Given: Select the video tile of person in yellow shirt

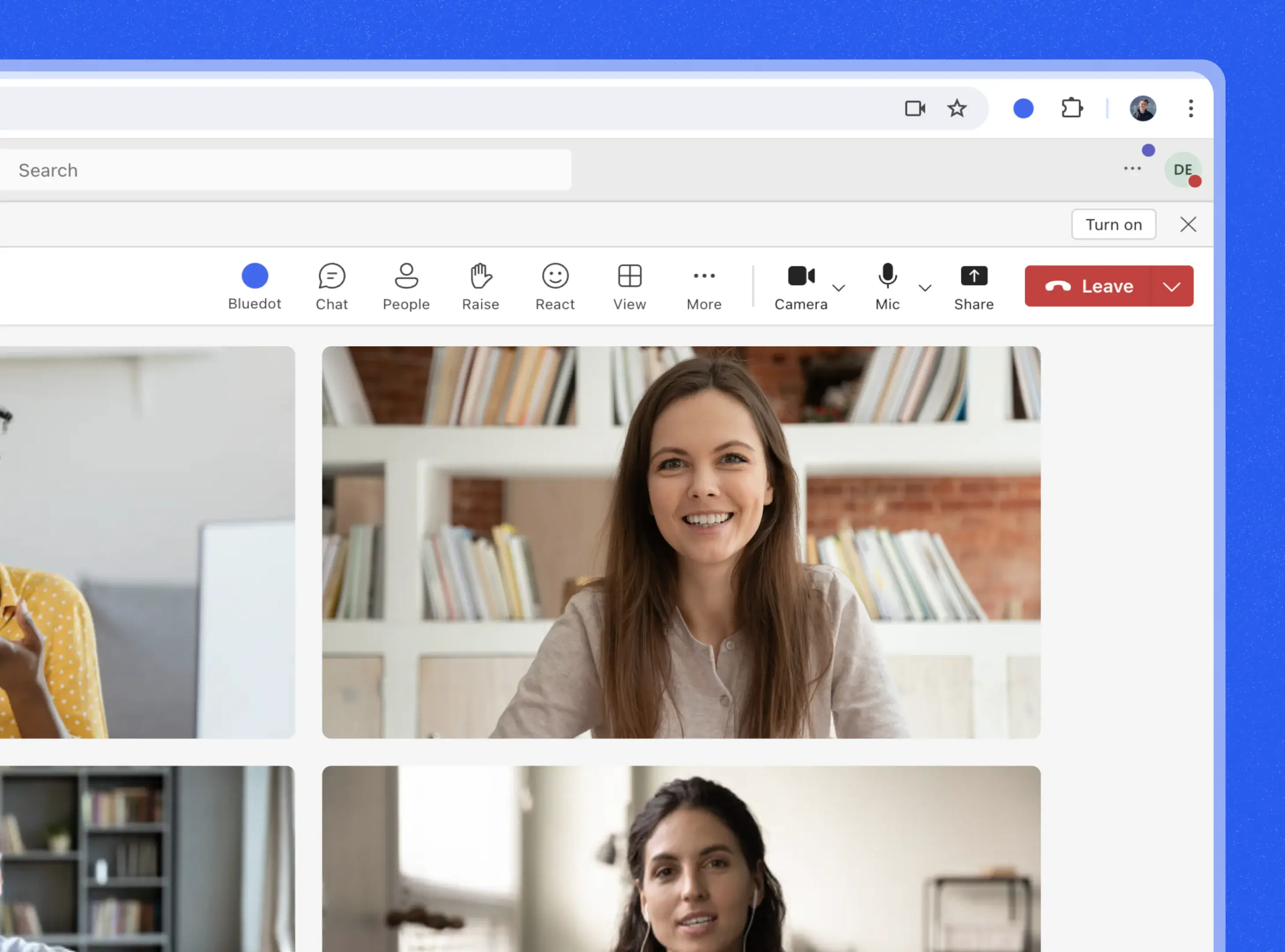Looking at the screenshot, I should click(x=148, y=542).
